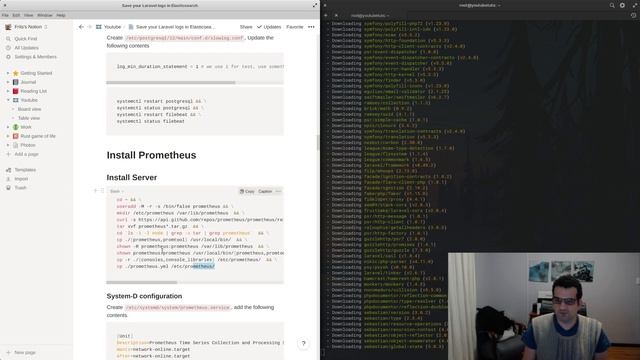Click the System-D configuration heading
Viewport: 640px width, 360px height.
pos(144,296)
